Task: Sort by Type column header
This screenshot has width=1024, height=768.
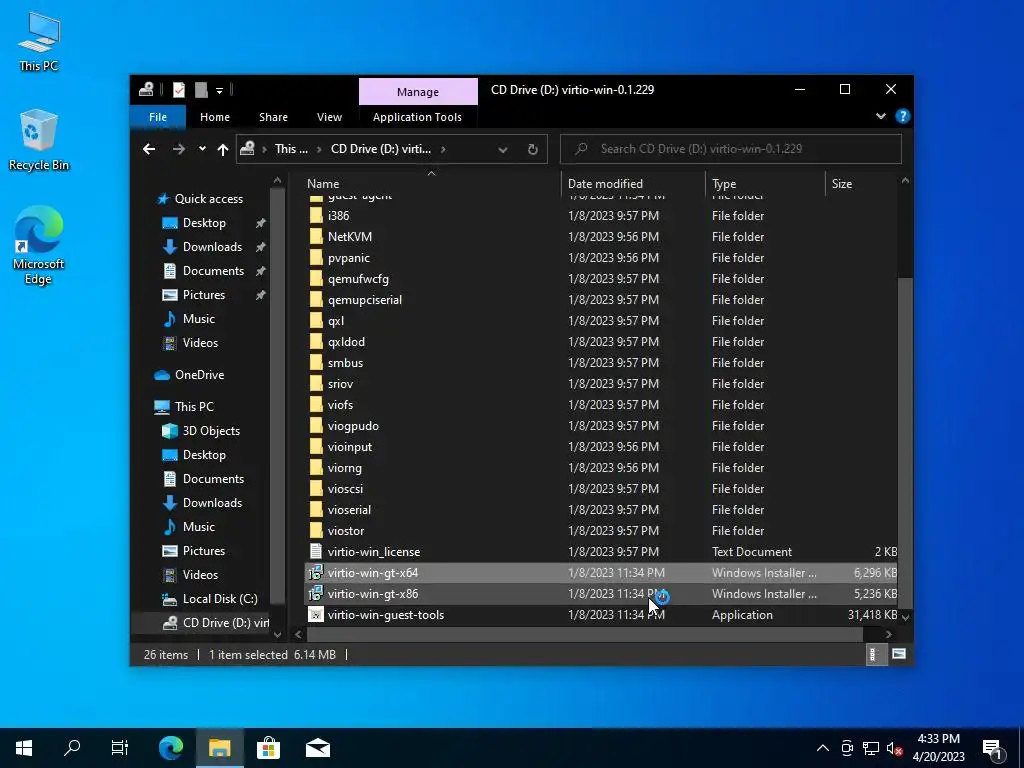Action: click(765, 184)
